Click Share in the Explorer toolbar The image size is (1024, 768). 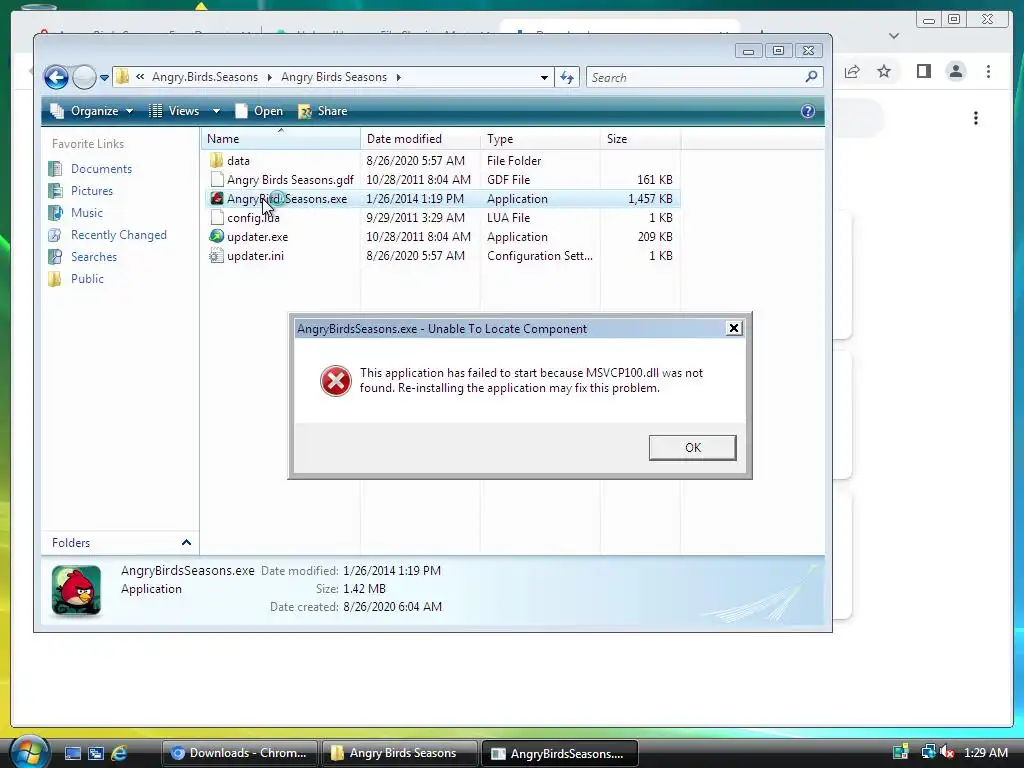[323, 111]
